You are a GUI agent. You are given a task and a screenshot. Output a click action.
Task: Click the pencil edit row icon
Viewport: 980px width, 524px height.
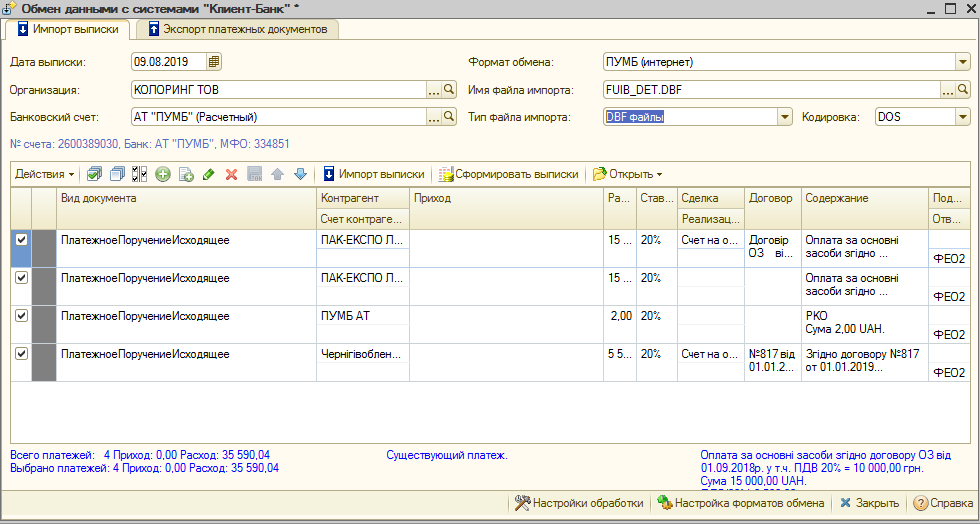point(208,174)
